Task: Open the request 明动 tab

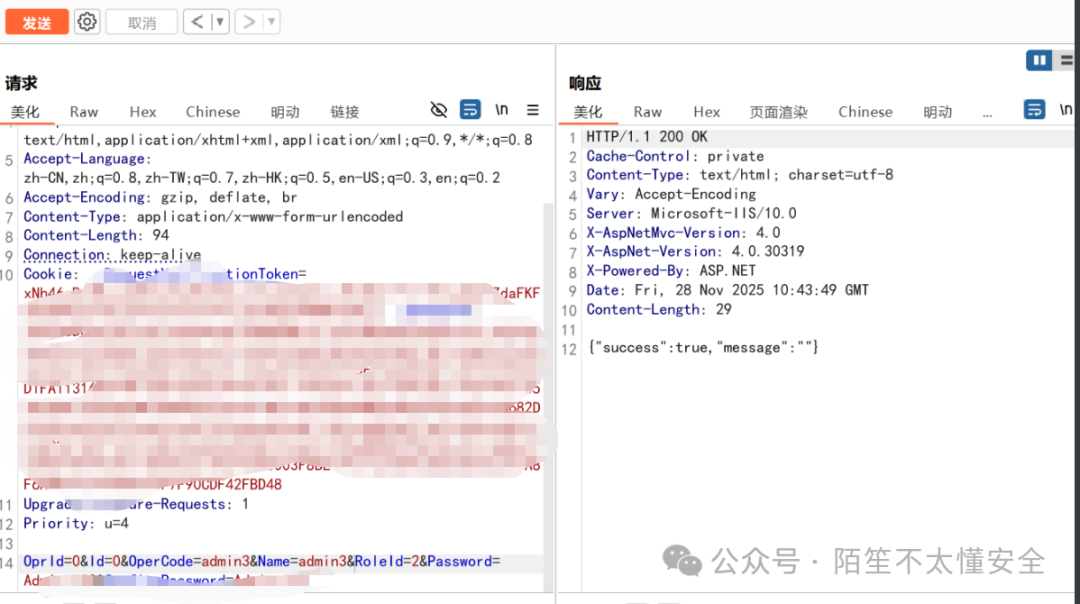Action: [x=285, y=112]
